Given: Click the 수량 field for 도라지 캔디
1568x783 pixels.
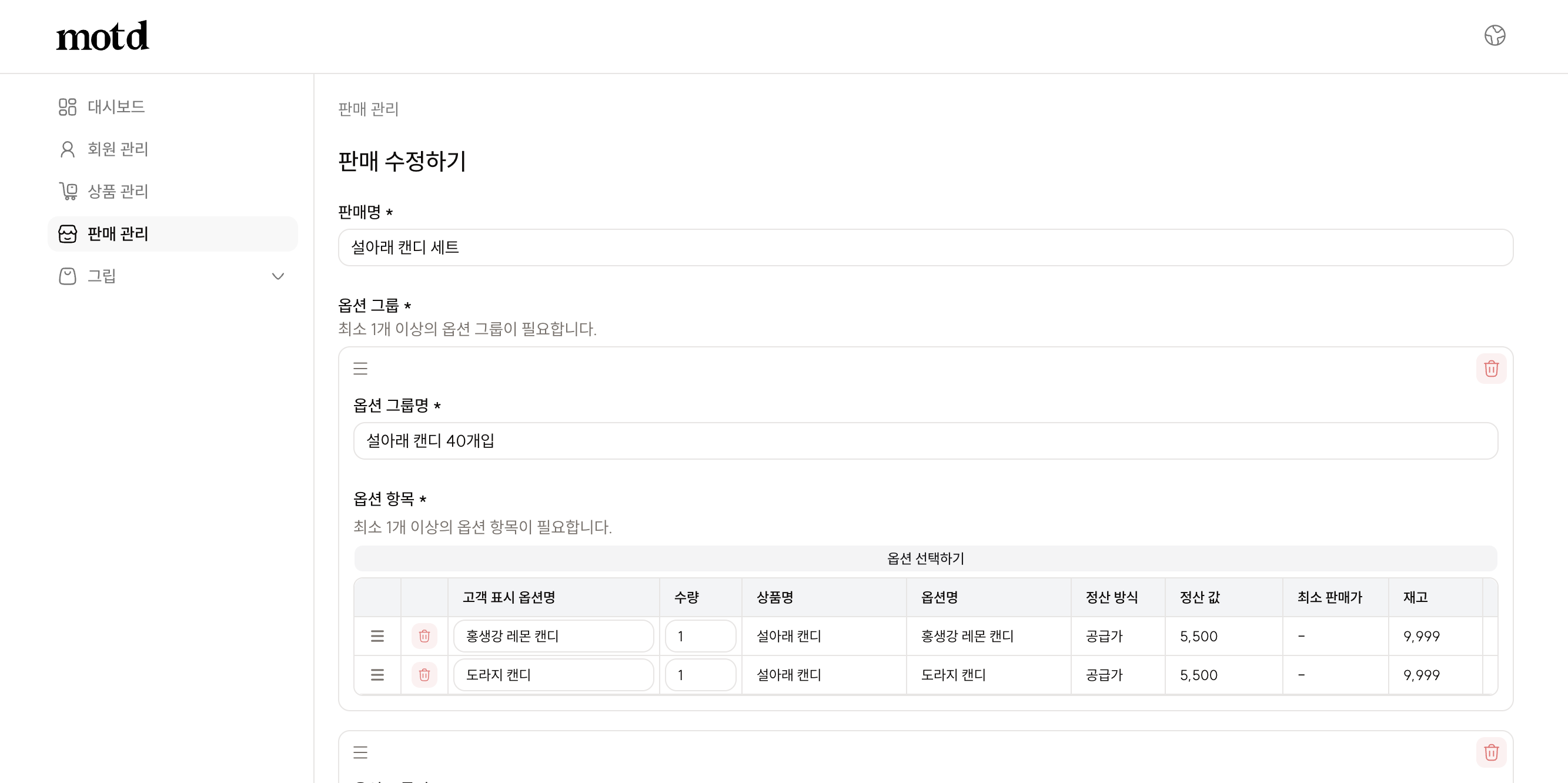Looking at the screenshot, I should (x=700, y=675).
